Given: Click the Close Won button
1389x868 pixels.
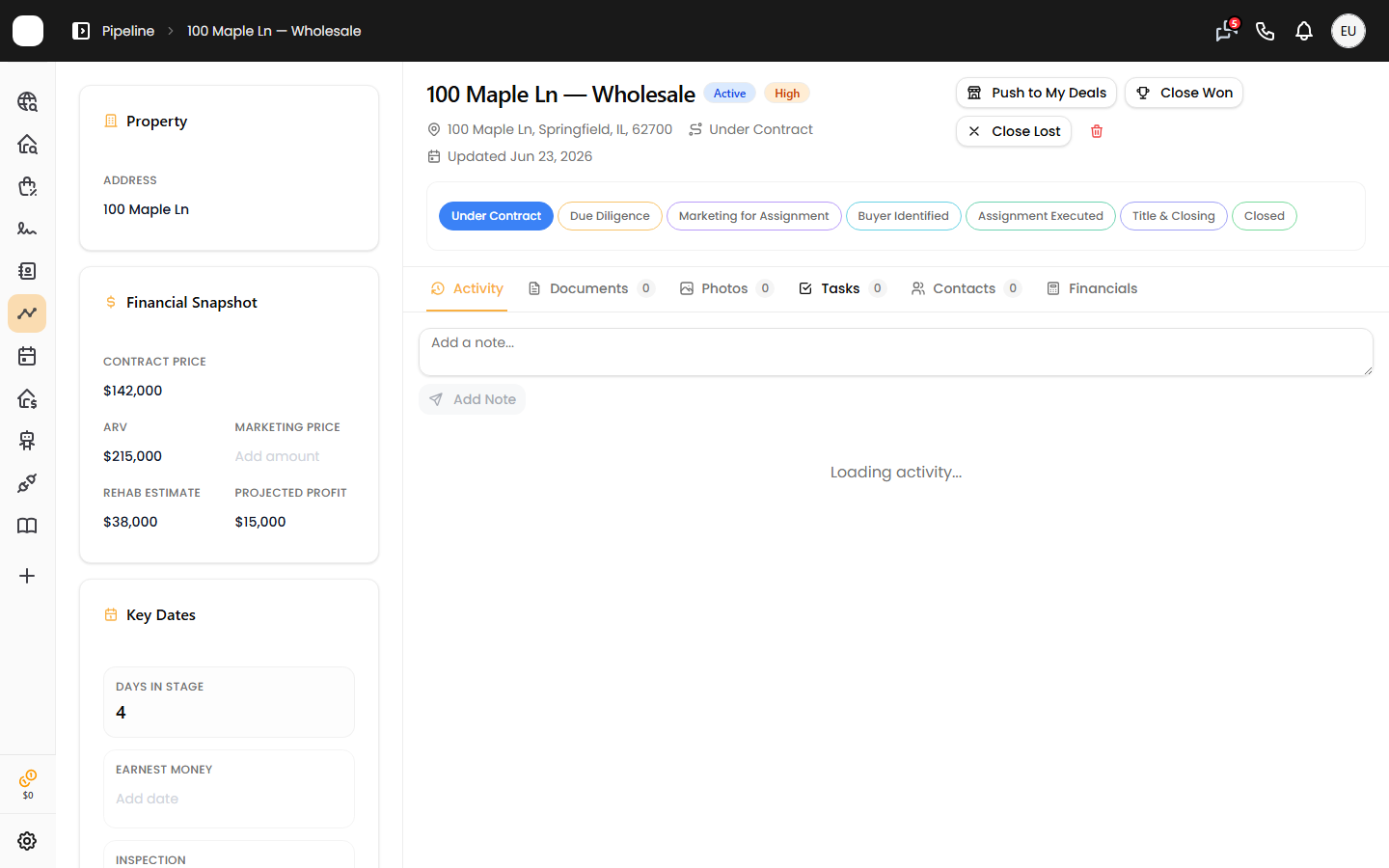Looking at the screenshot, I should point(1184,93).
